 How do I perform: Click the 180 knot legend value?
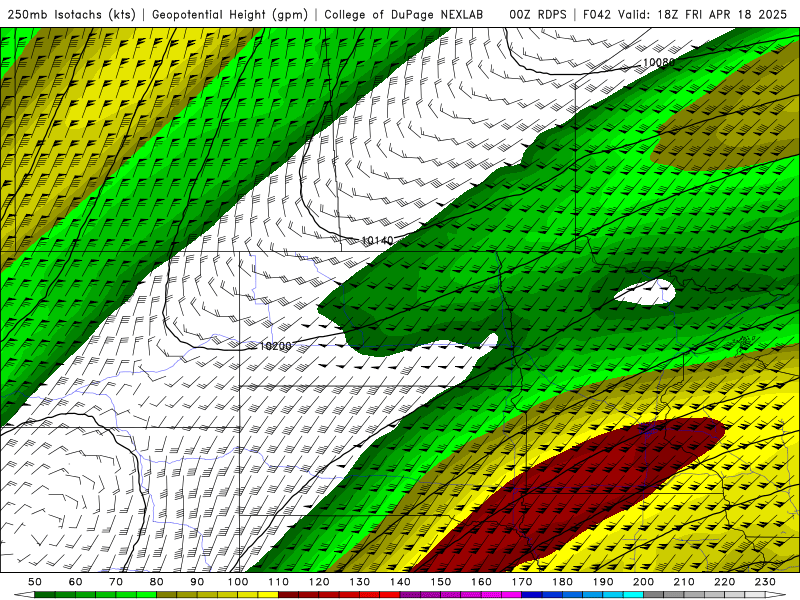562,582
